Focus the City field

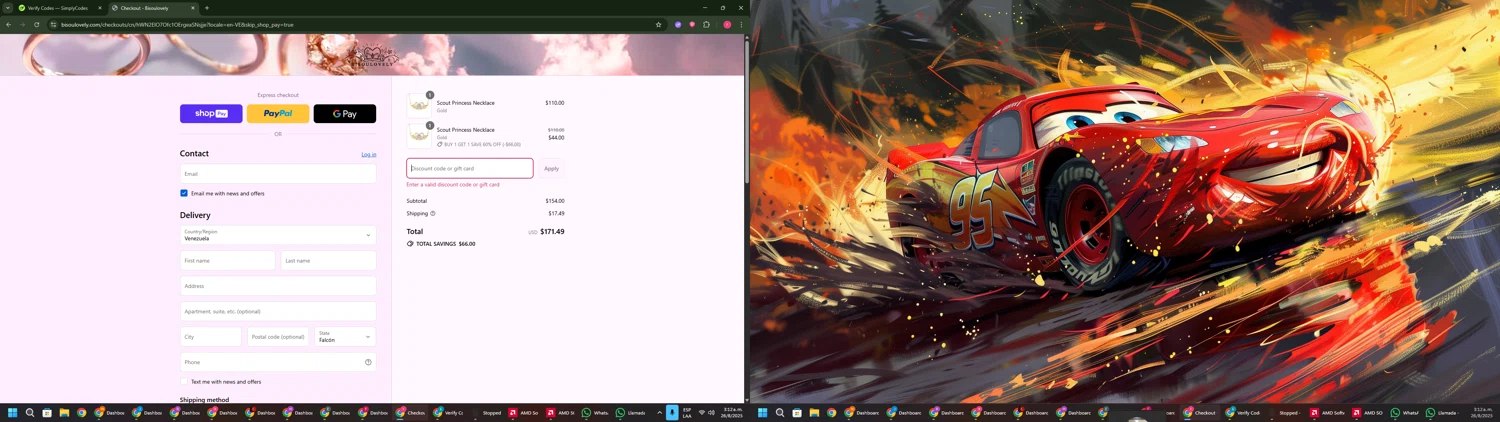[x=211, y=337]
